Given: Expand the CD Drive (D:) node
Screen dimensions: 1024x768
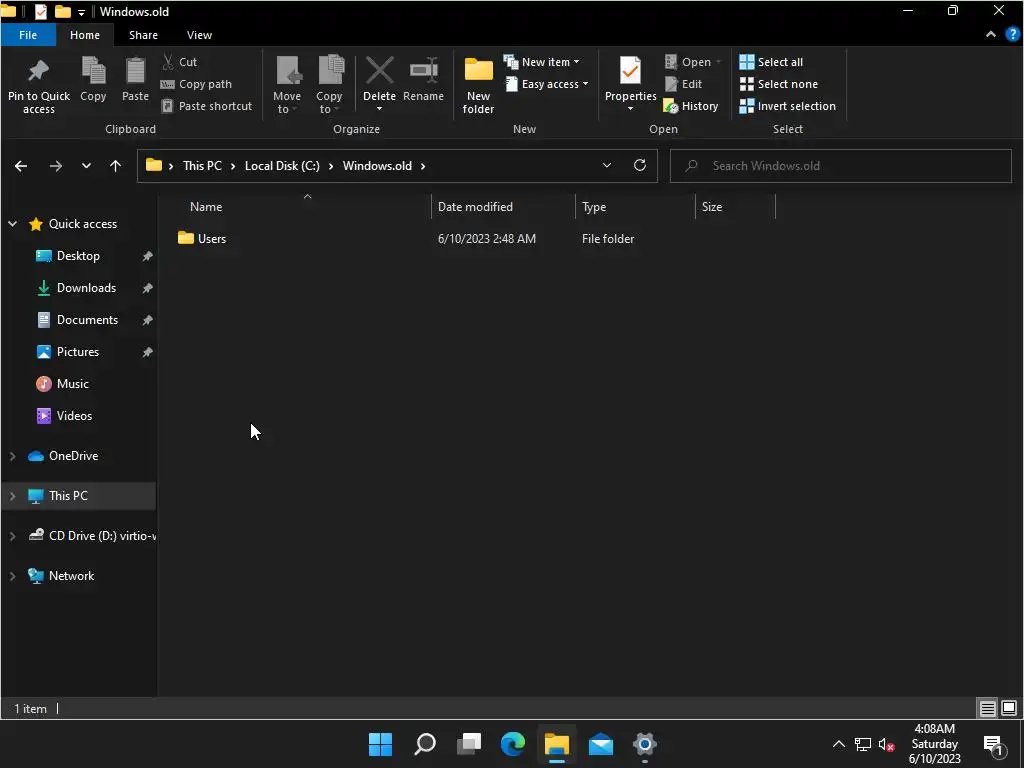Looking at the screenshot, I should (12, 536).
